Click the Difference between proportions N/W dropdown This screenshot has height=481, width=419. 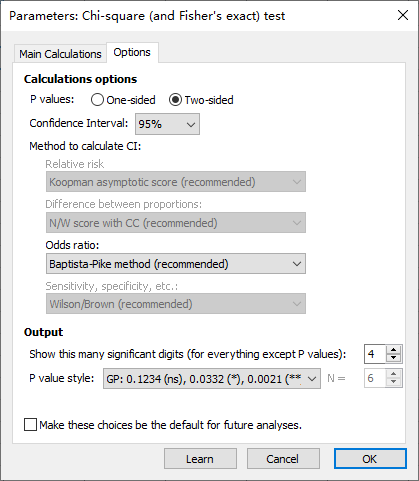[176, 223]
